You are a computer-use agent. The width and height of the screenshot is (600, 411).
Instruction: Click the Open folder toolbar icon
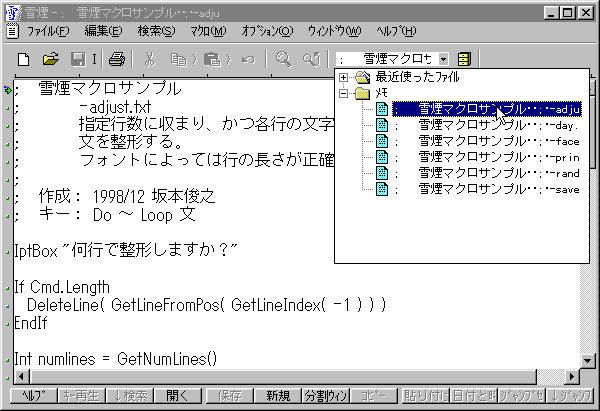click(x=51, y=59)
